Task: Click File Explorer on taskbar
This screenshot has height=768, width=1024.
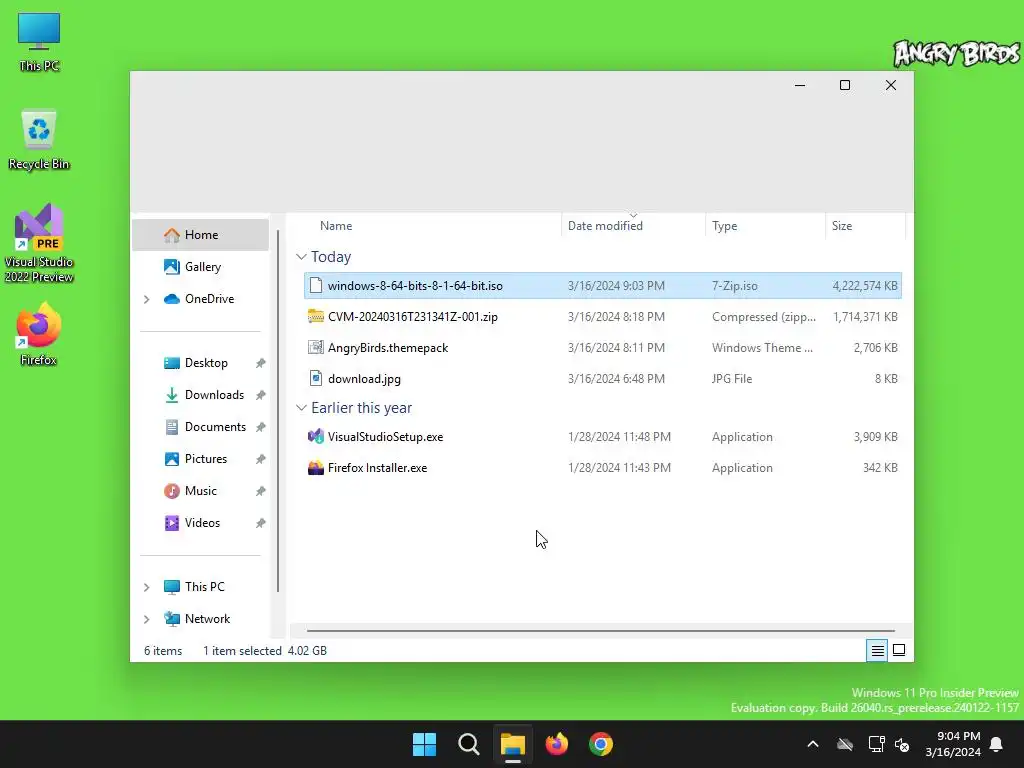Action: coord(513,744)
